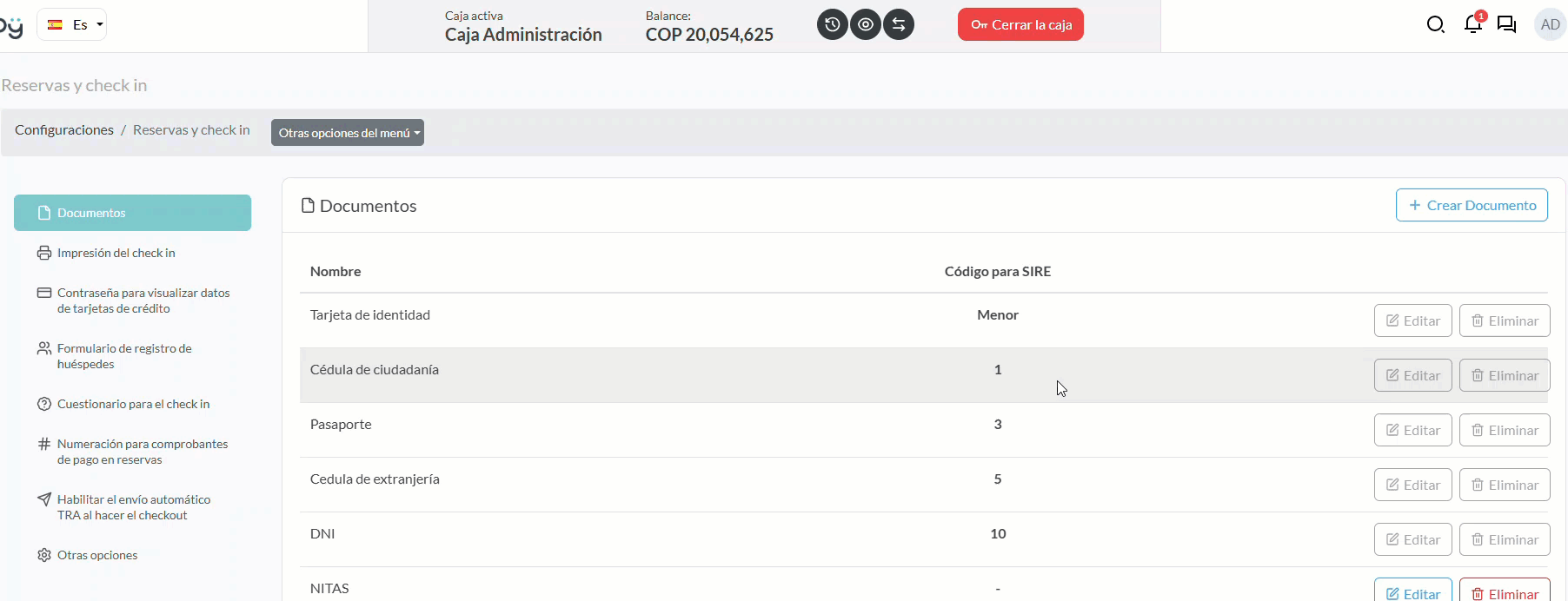Image resolution: width=1568 pixels, height=601 pixels.
Task: Click the transfer arrows icon in header
Action: pyautogui.click(x=899, y=24)
